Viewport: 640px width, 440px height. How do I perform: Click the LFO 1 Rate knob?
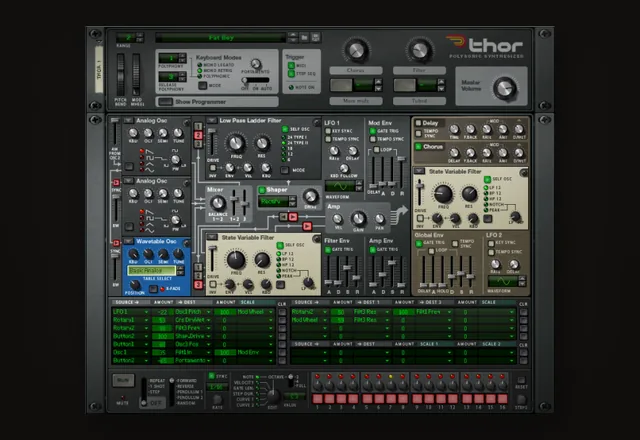click(333, 151)
